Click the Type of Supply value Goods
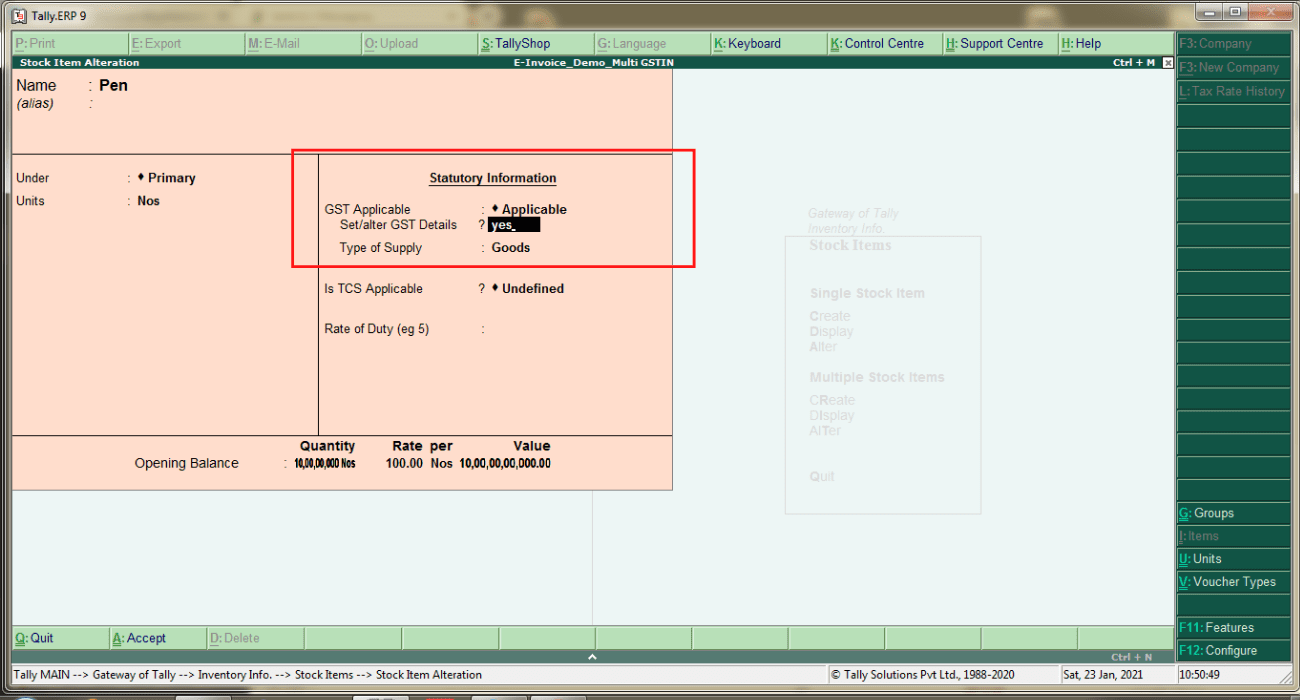The width and height of the screenshot is (1300, 700). [x=511, y=248]
